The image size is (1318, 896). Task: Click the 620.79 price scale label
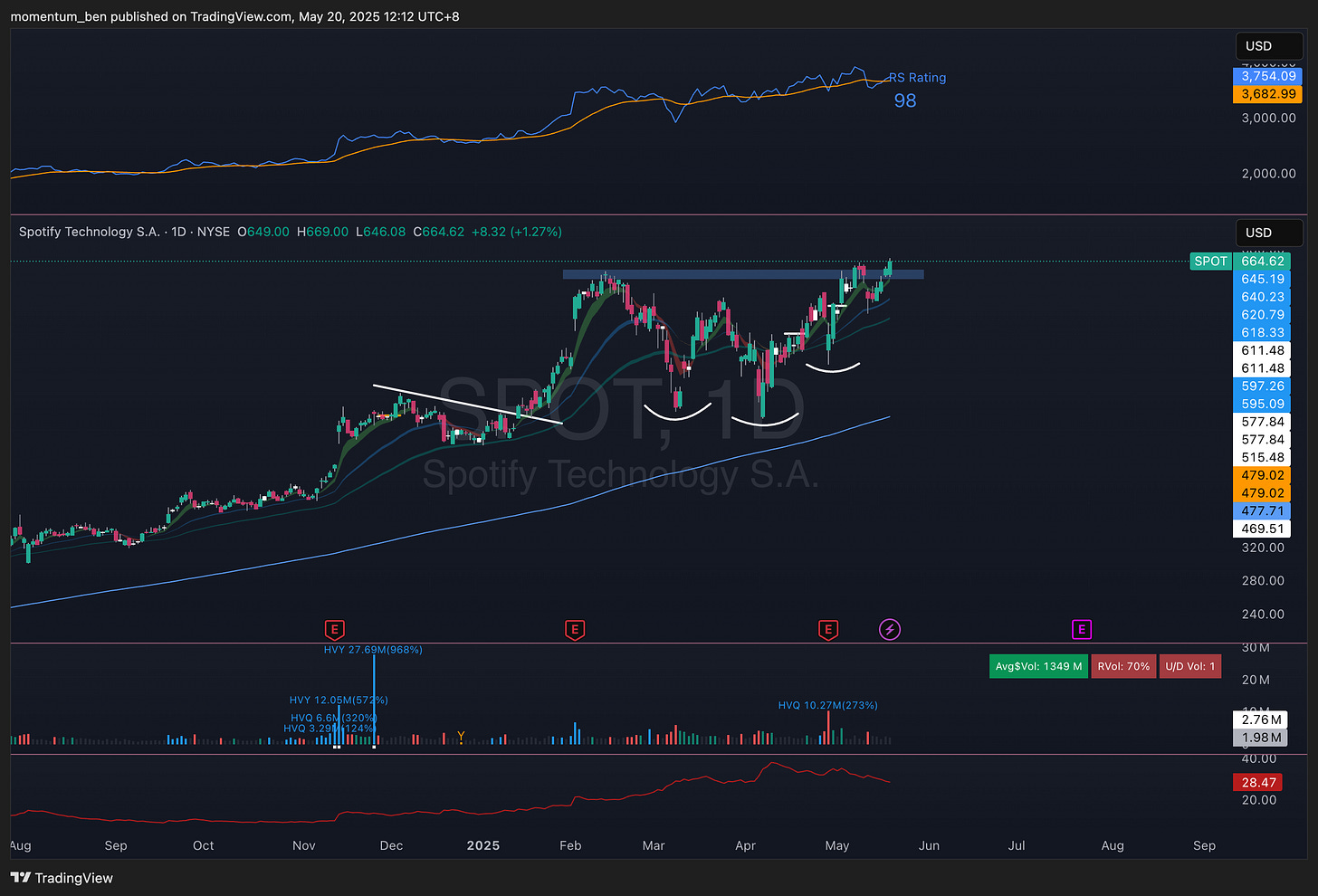tap(1262, 315)
